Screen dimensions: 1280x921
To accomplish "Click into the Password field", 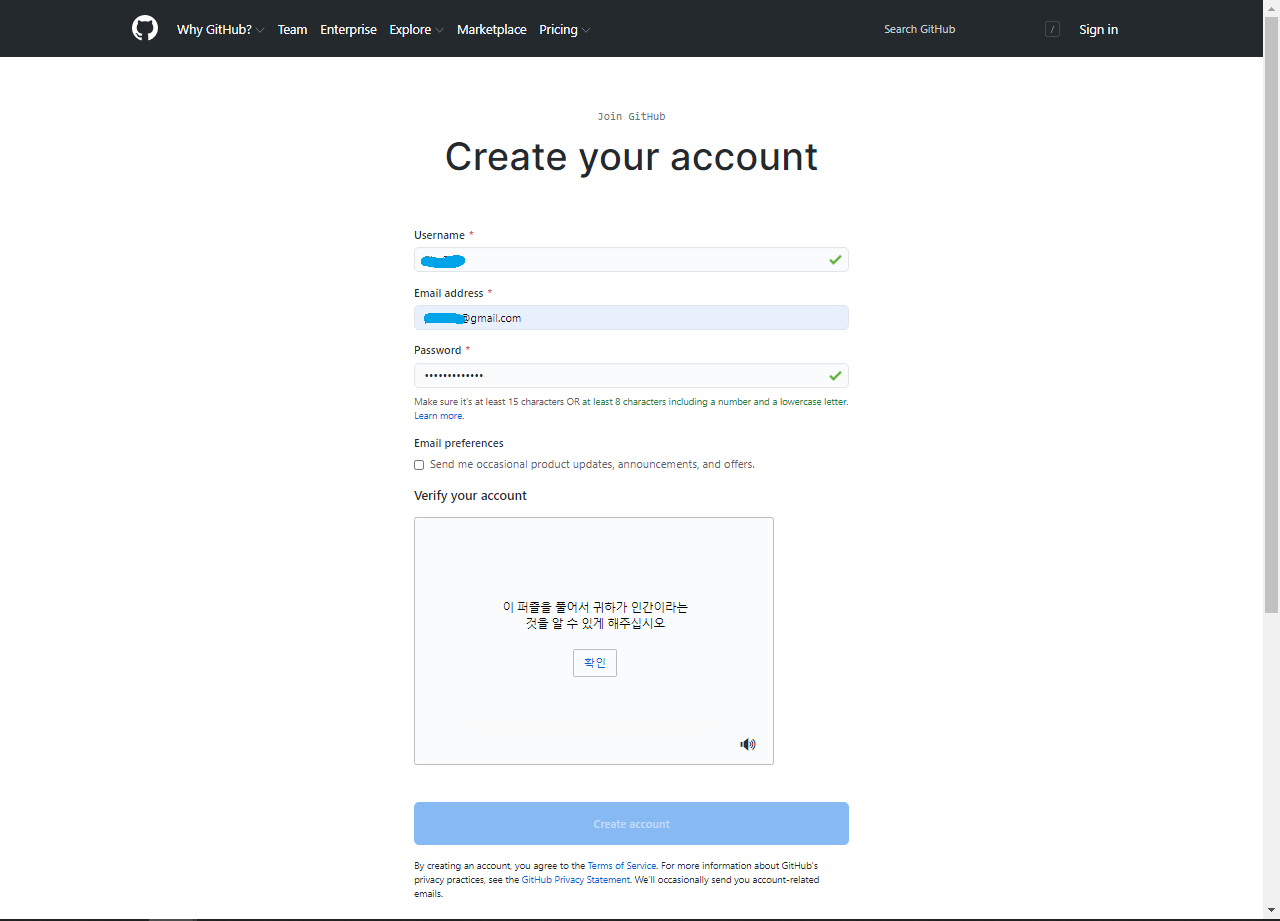I will pos(631,375).
